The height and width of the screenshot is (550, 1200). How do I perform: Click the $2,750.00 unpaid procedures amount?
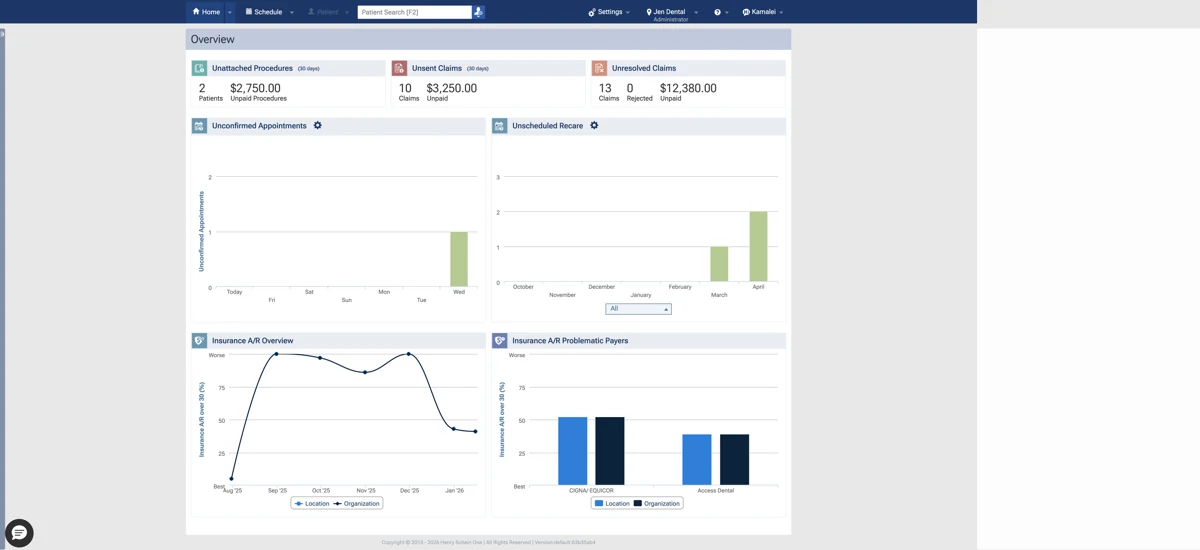255,88
